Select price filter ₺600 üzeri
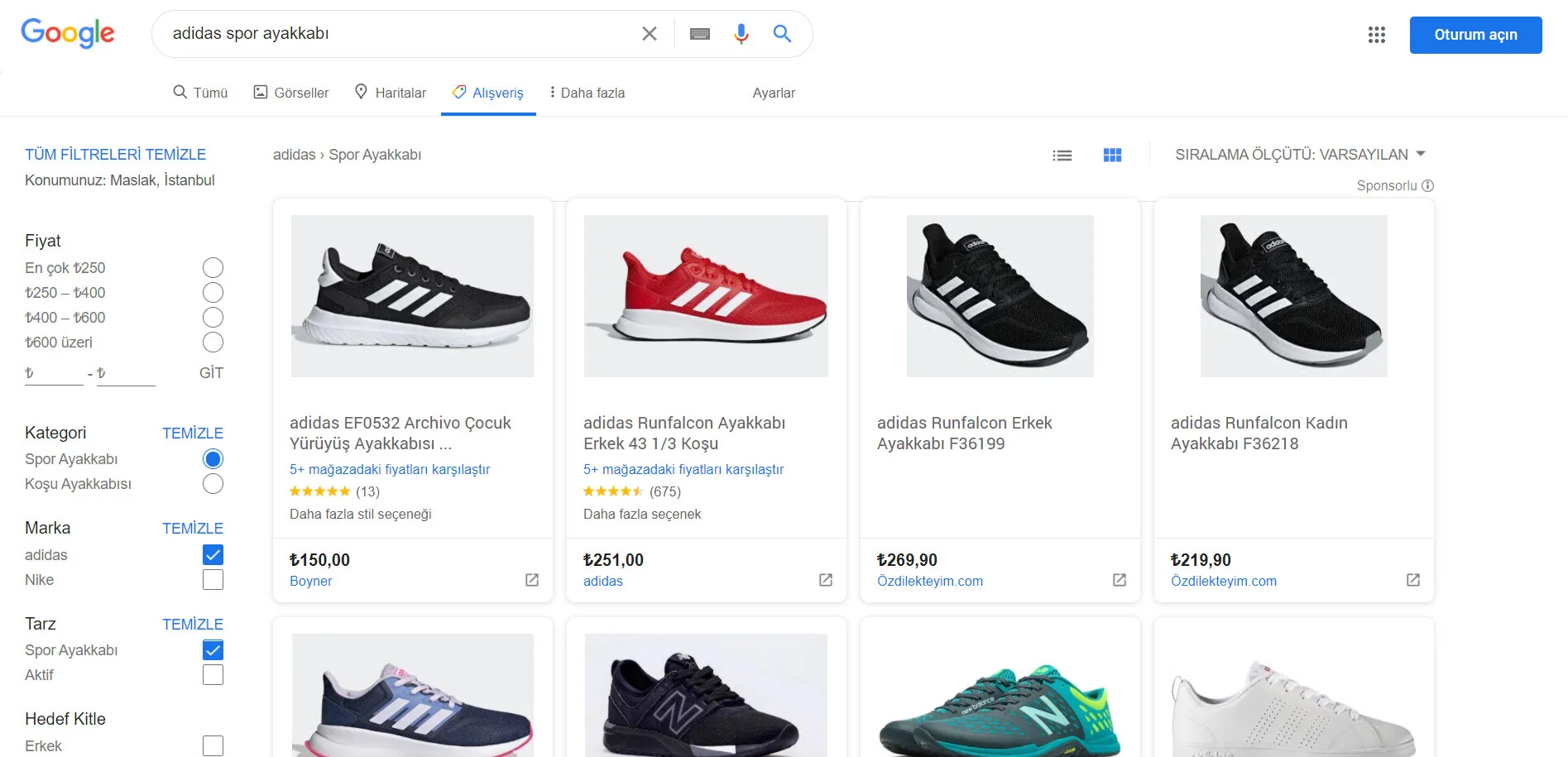The image size is (1568, 757). [213, 343]
